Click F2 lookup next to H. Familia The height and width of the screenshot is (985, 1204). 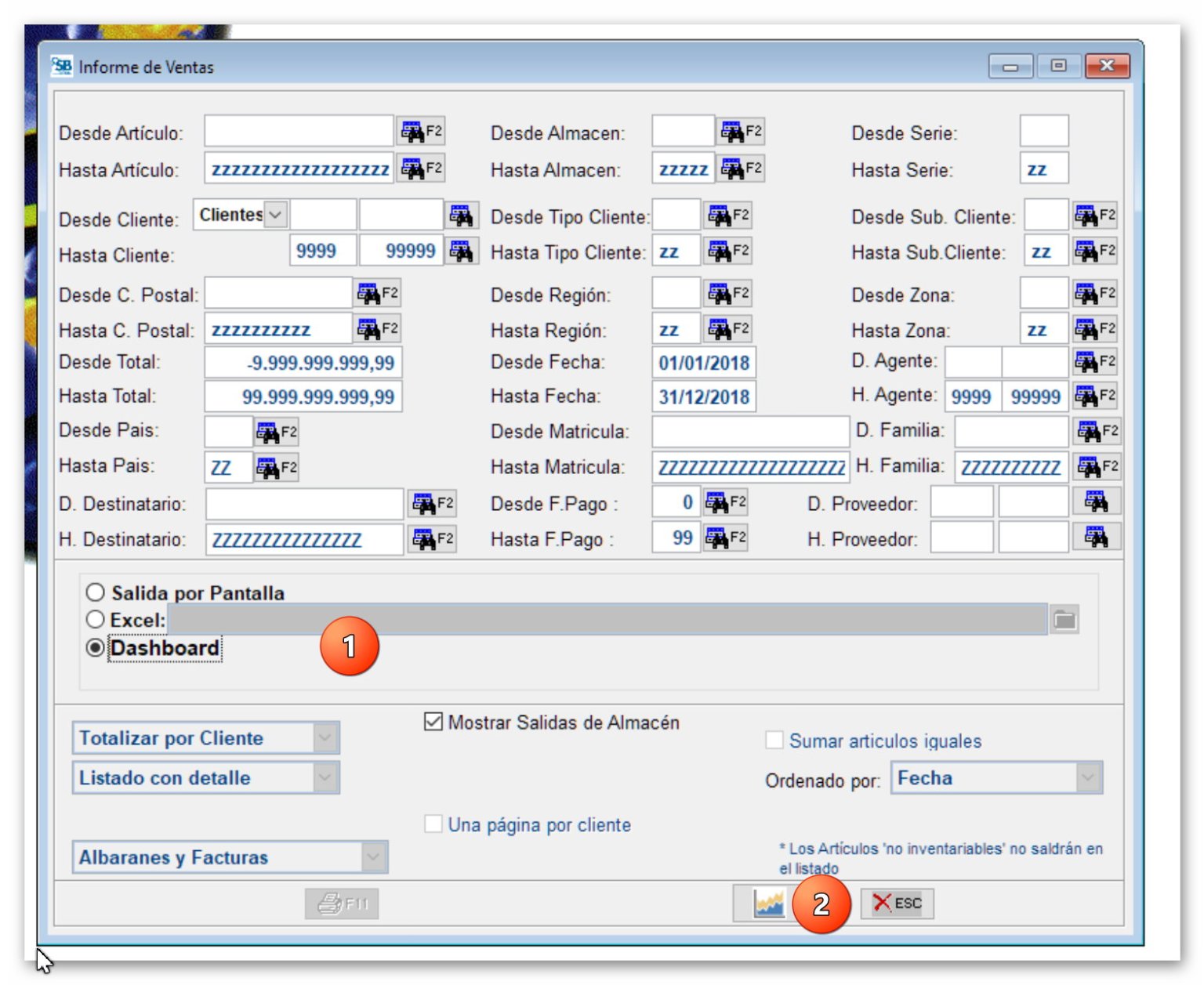pos(1097,467)
